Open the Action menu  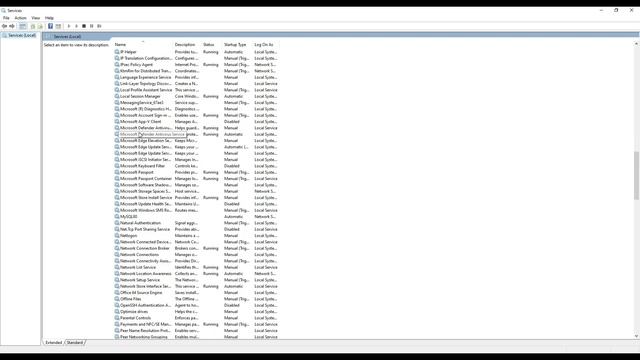coord(20,18)
